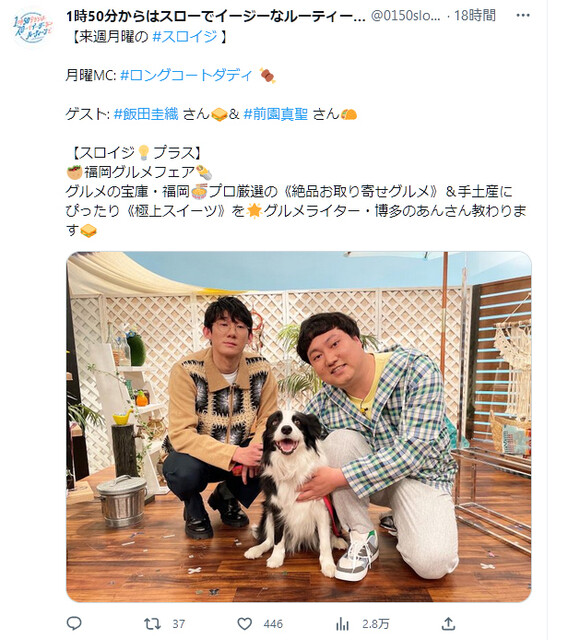Enlarge the attached photo with the dog
The width and height of the screenshot is (568, 640).
[x=299, y=427]
